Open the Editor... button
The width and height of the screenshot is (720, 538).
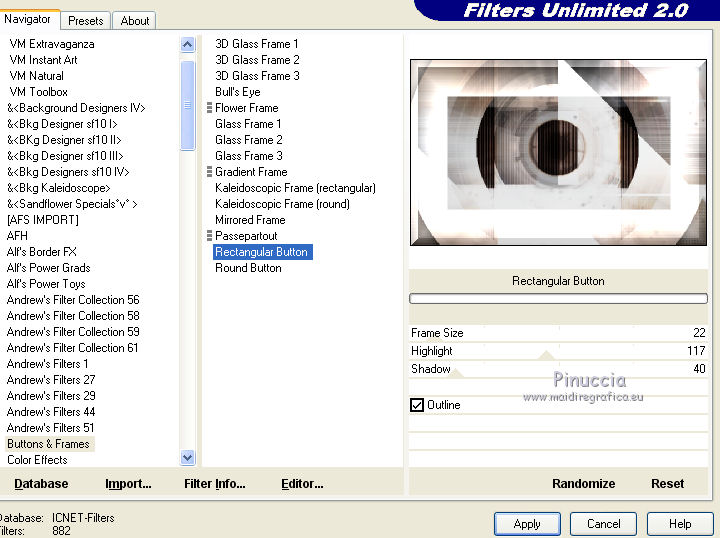click(x=302, y=483)
